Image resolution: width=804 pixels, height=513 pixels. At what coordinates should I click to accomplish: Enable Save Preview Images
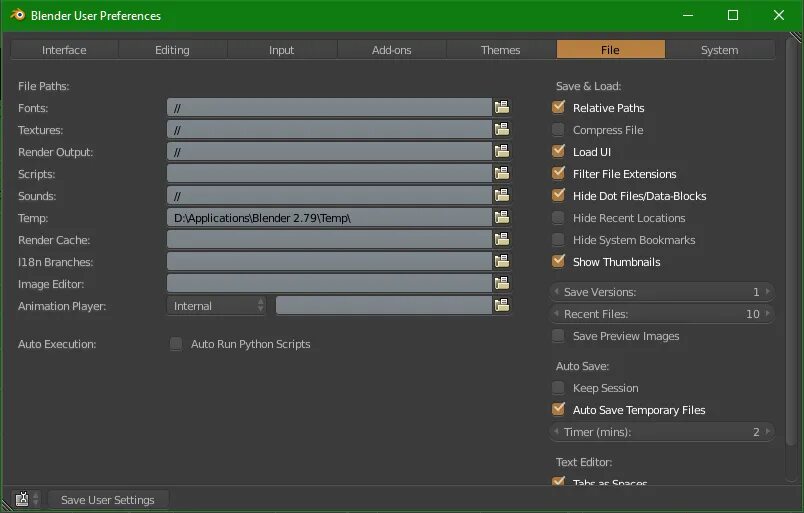(x=558, y=336)
